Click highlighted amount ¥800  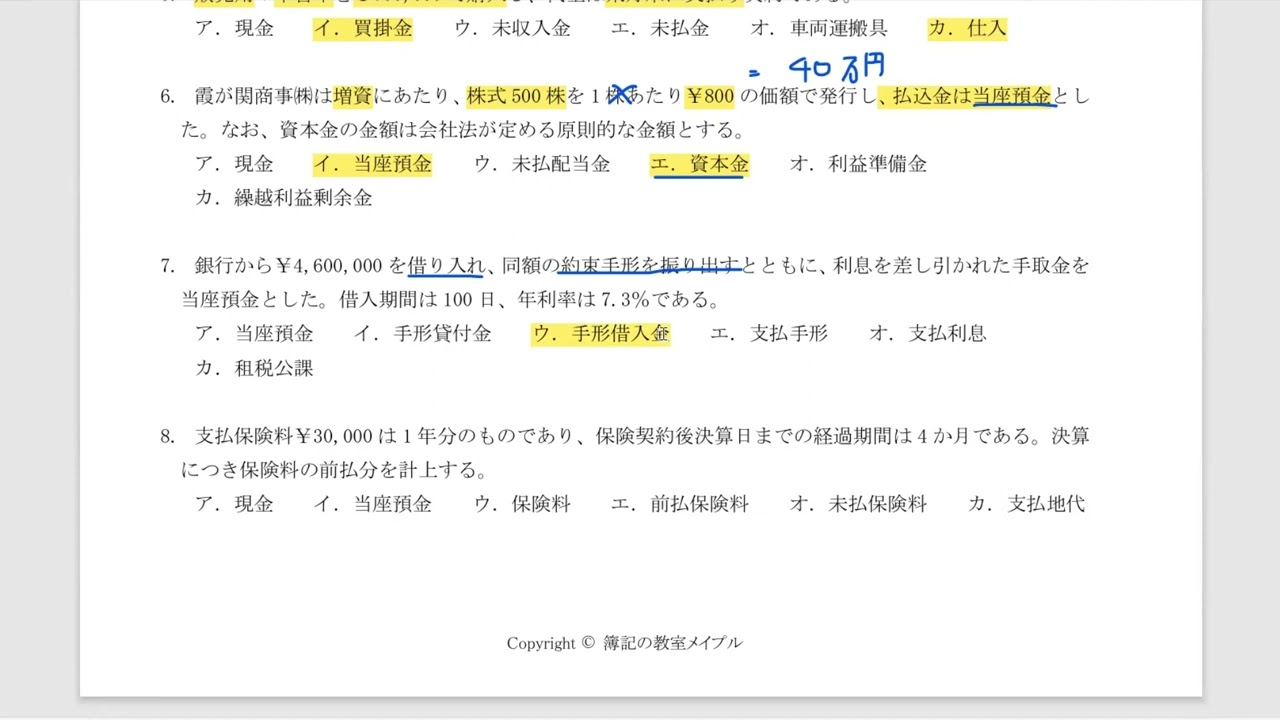pos(710,97)
